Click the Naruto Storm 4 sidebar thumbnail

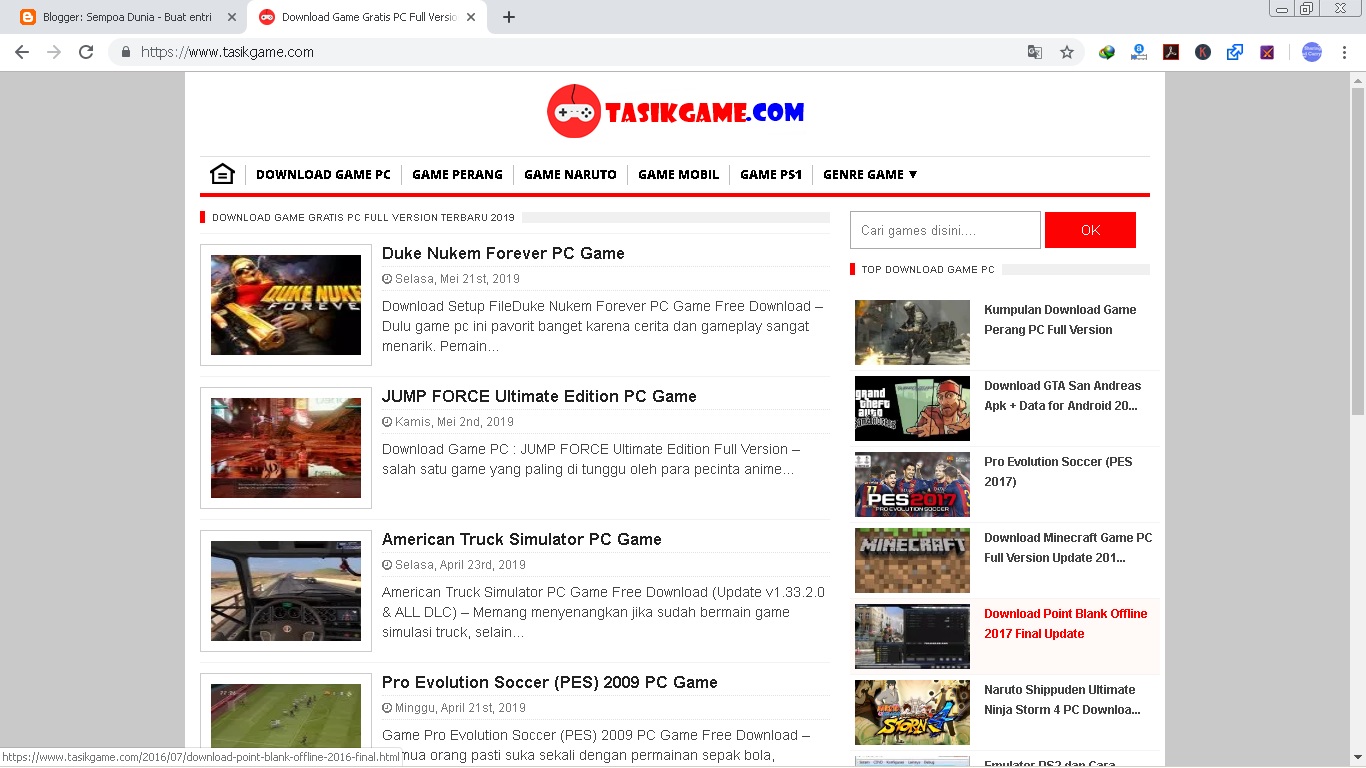coord(912,713)
